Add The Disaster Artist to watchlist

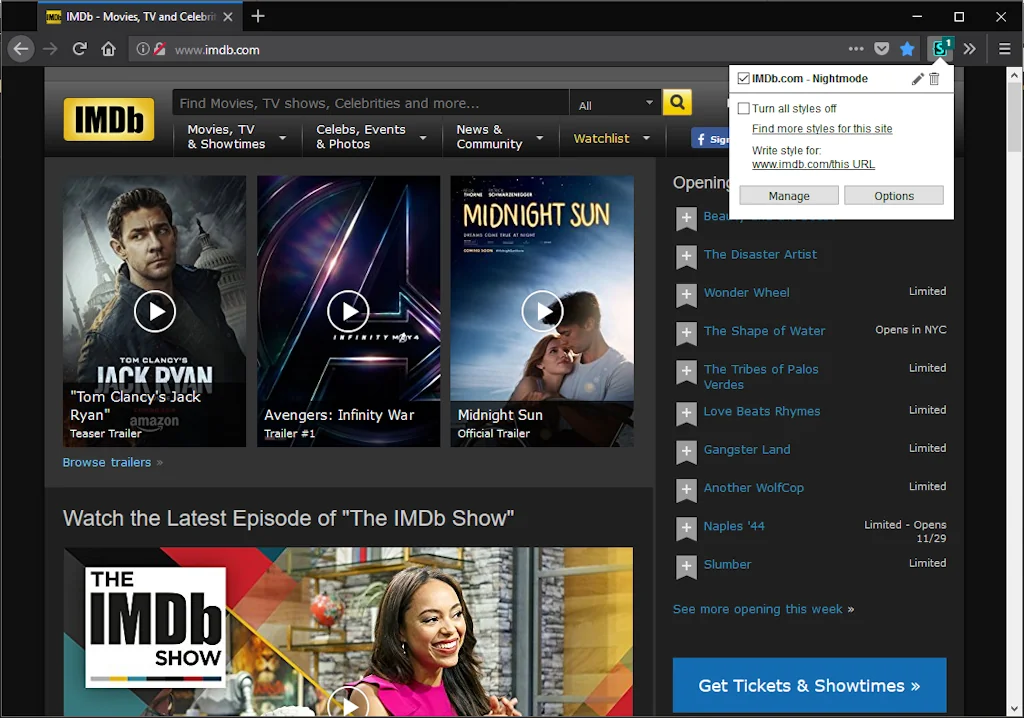point(686,256)
